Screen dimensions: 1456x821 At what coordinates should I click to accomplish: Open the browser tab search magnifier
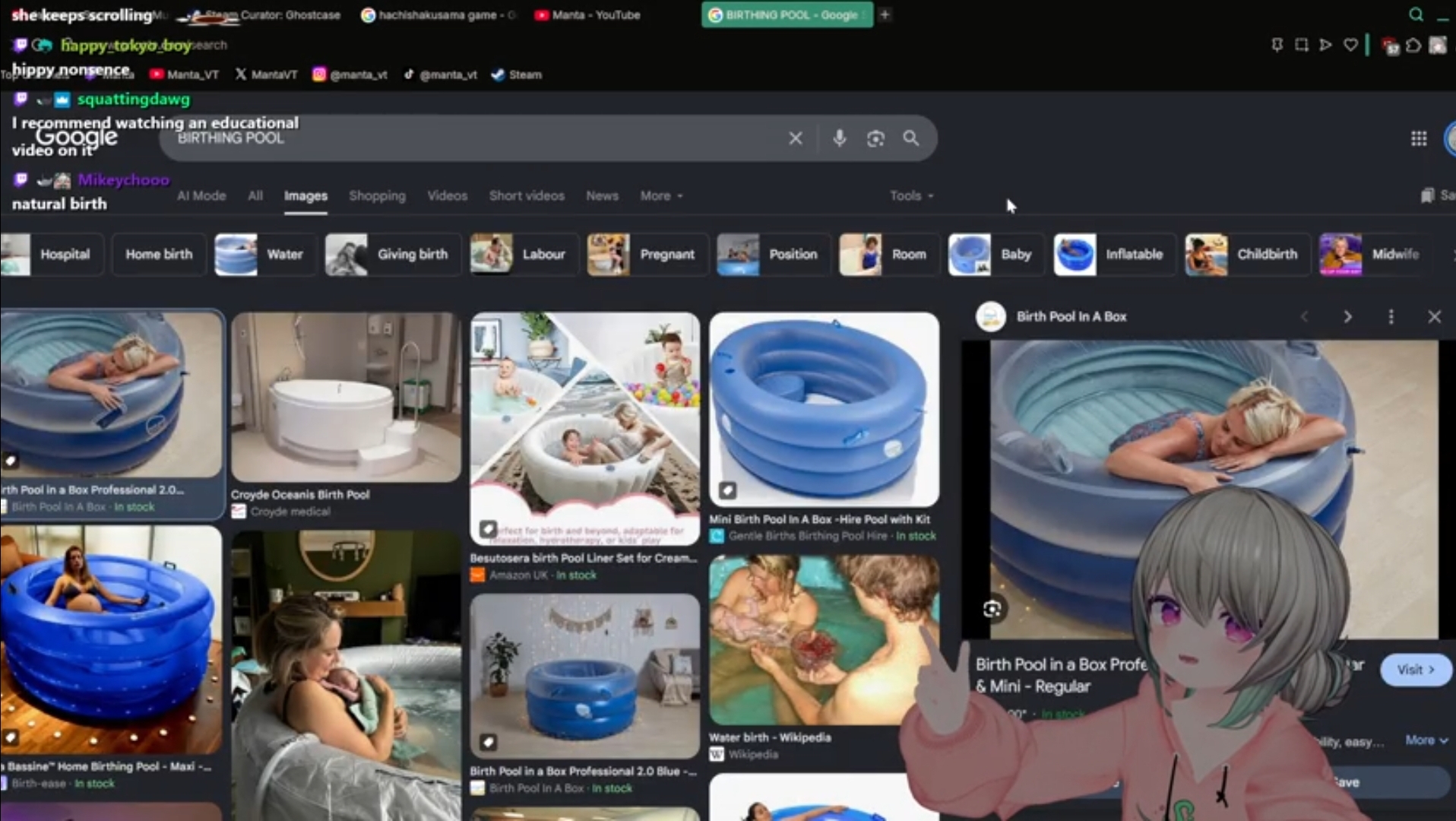pyautogui.click(x=1416, y=14)
